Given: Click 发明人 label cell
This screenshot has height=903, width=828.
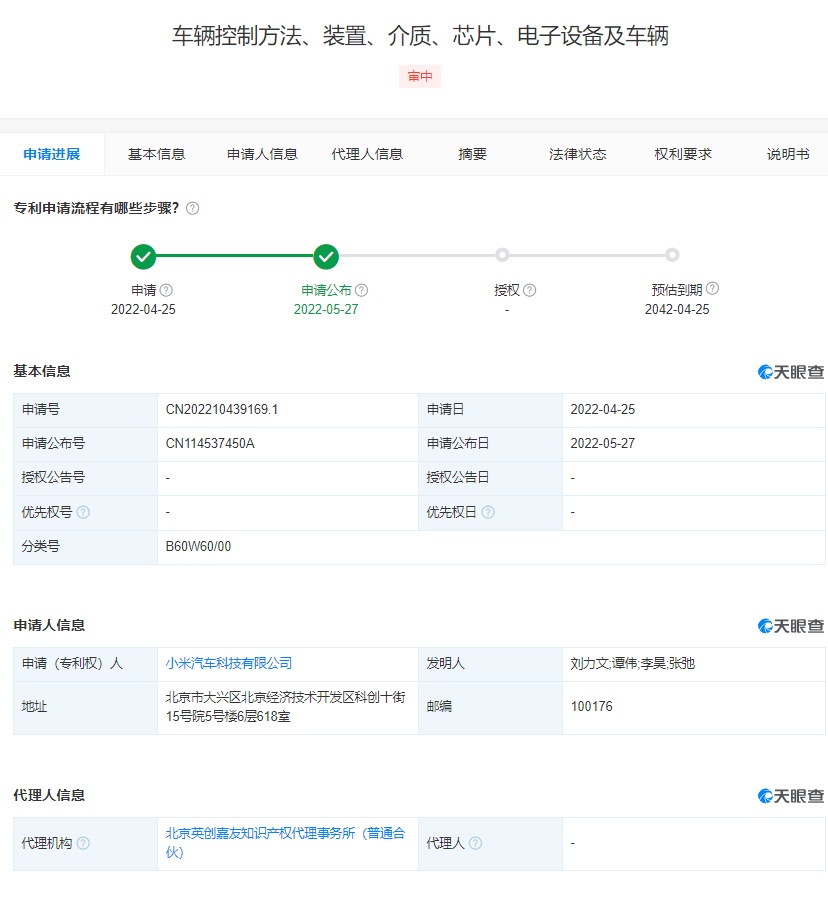Looking at the screenshot, I should tap(490, 664).
